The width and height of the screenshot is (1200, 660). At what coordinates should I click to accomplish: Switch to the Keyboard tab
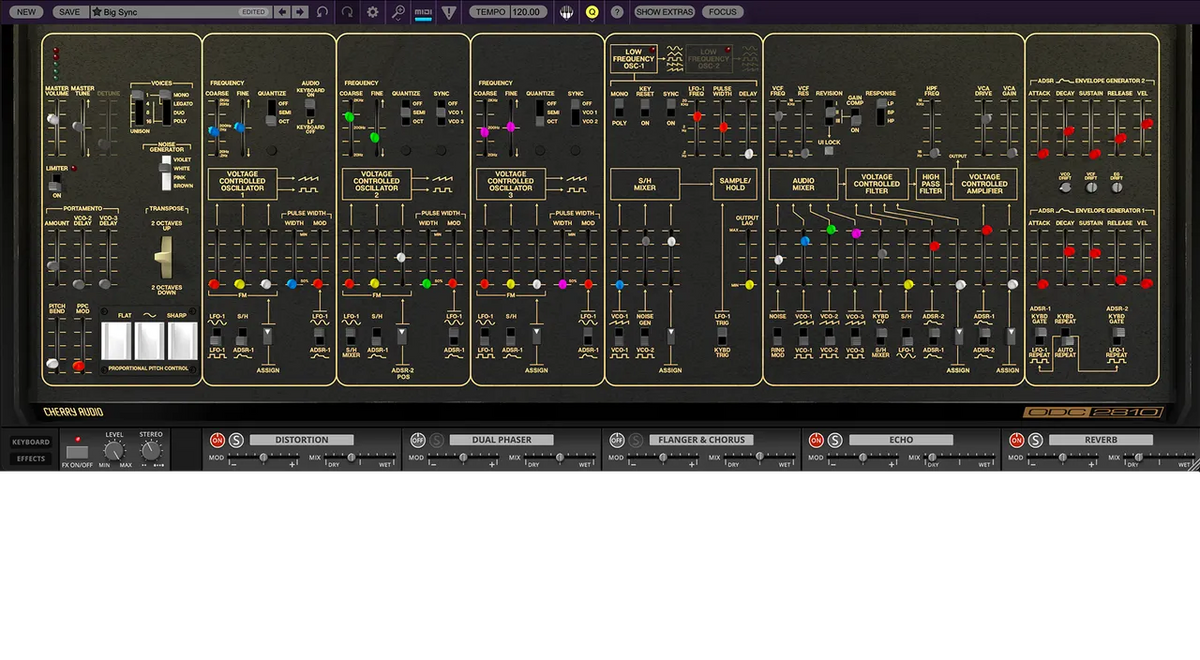pyautogui.click(x=30, y=442)
